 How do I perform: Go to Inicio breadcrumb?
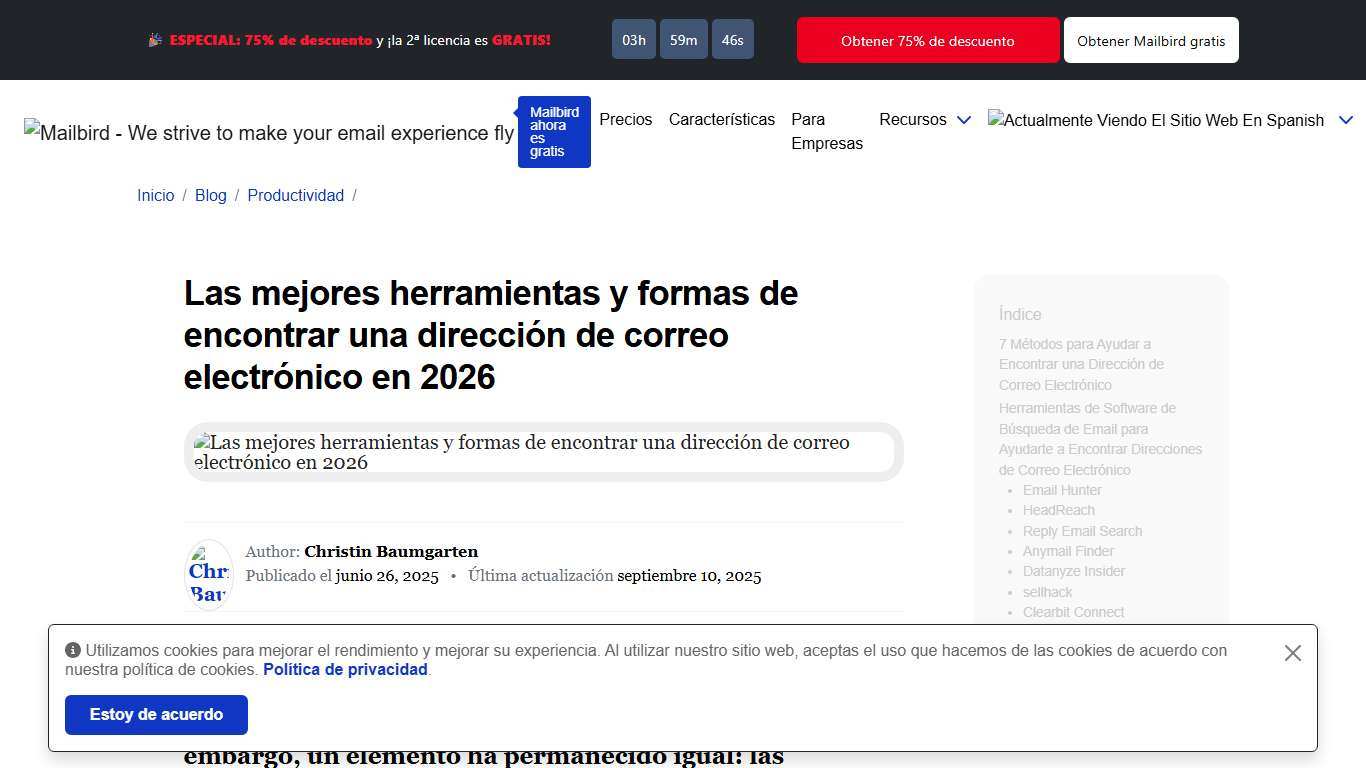156,195
